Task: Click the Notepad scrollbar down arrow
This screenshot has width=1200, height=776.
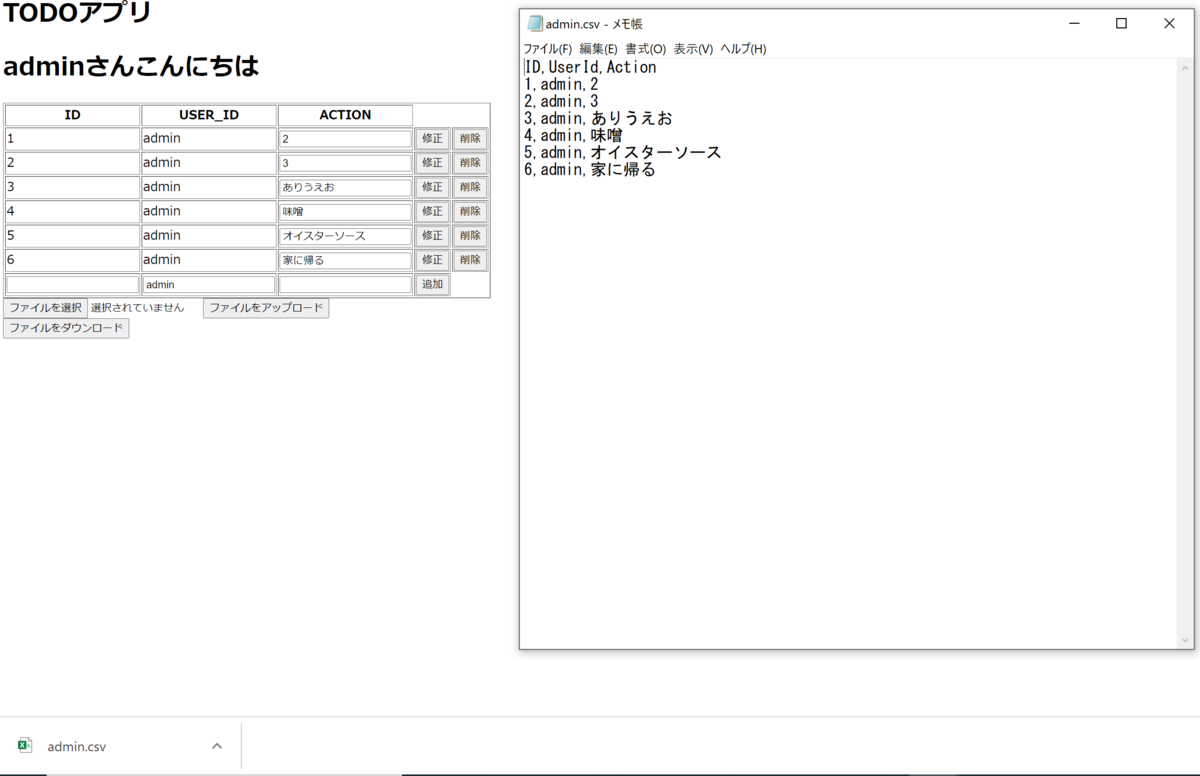Action: (x=1187, y=640)
